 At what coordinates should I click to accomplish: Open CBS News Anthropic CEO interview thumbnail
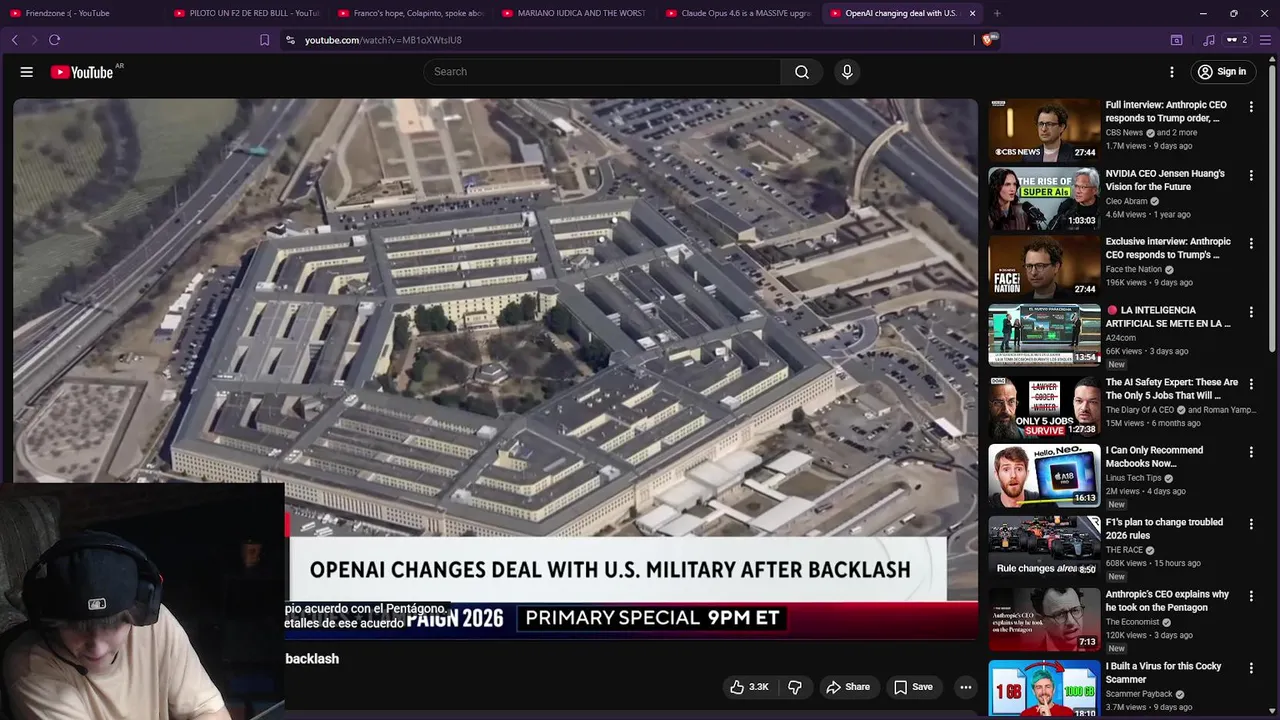coord(1044,130)
